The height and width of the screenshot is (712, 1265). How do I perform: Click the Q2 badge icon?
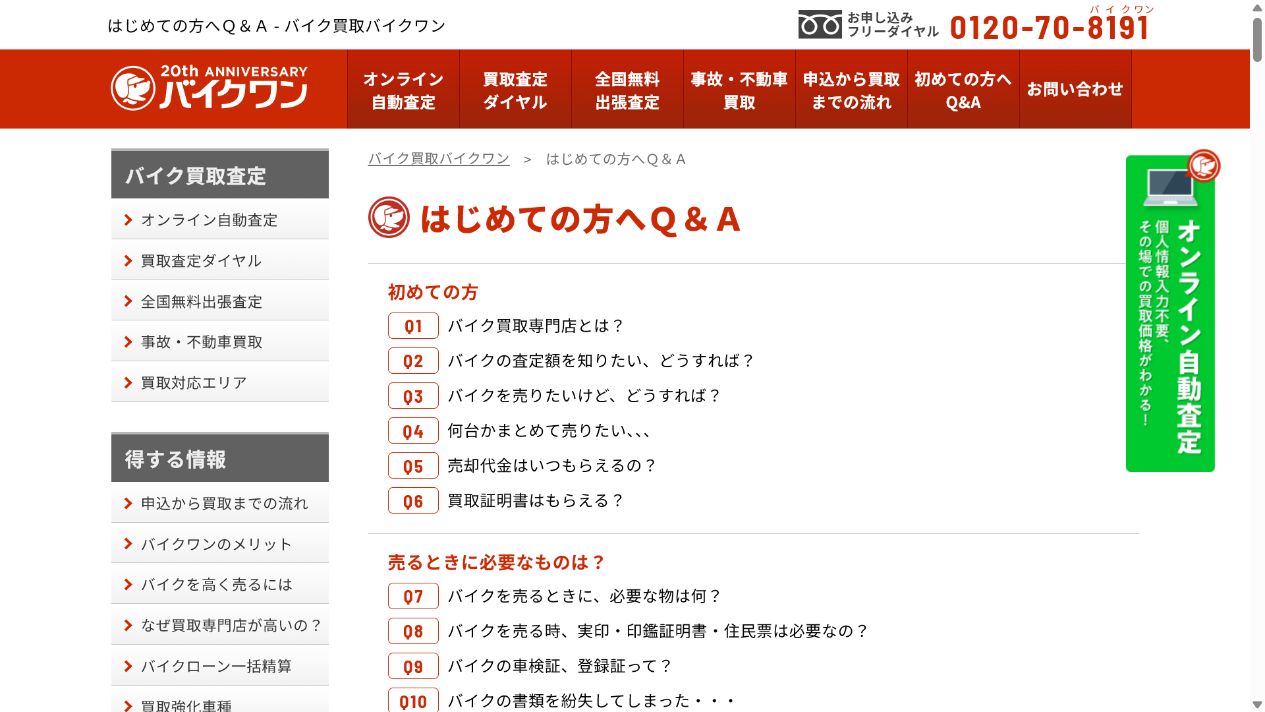(413, 361)
